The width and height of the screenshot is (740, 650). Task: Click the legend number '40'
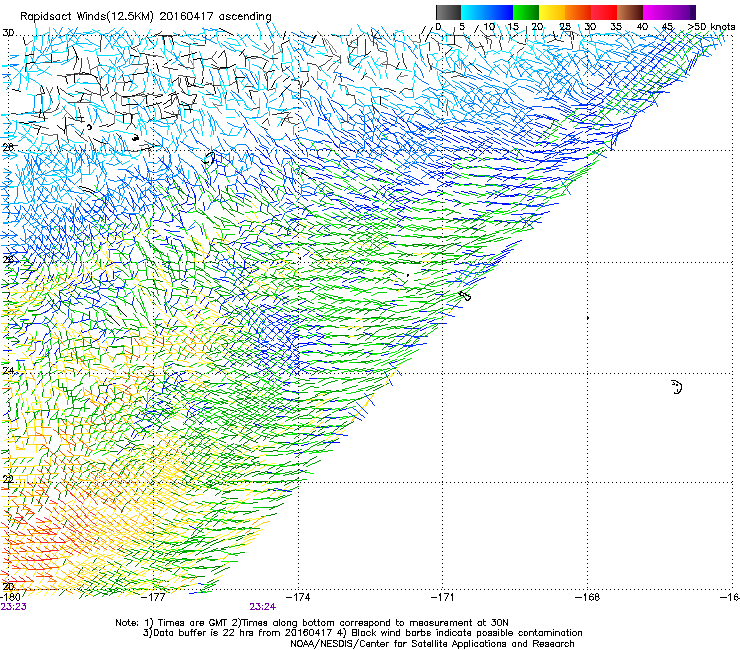pyautogui.click(x=642, y=27)
